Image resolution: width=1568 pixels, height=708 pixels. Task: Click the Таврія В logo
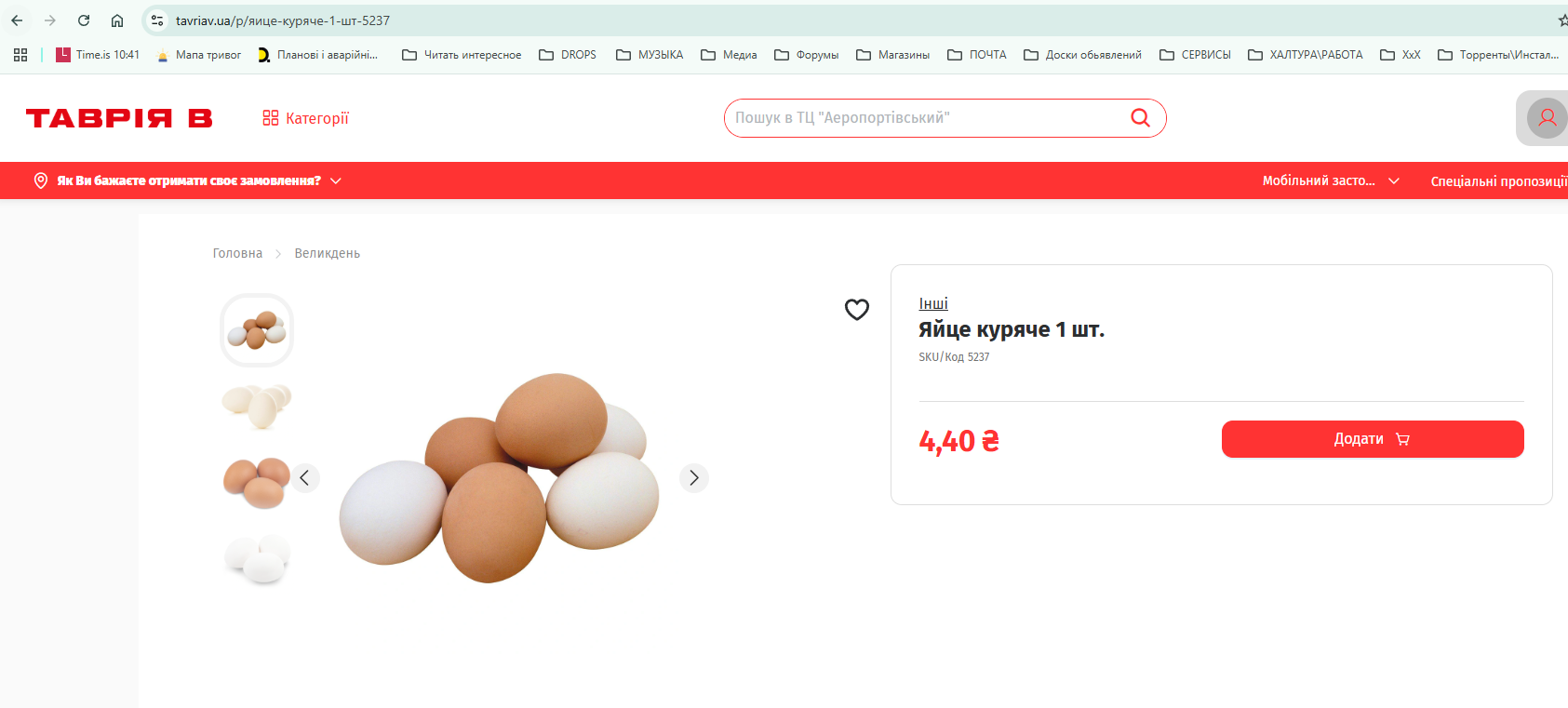click(x=119, y=118)
